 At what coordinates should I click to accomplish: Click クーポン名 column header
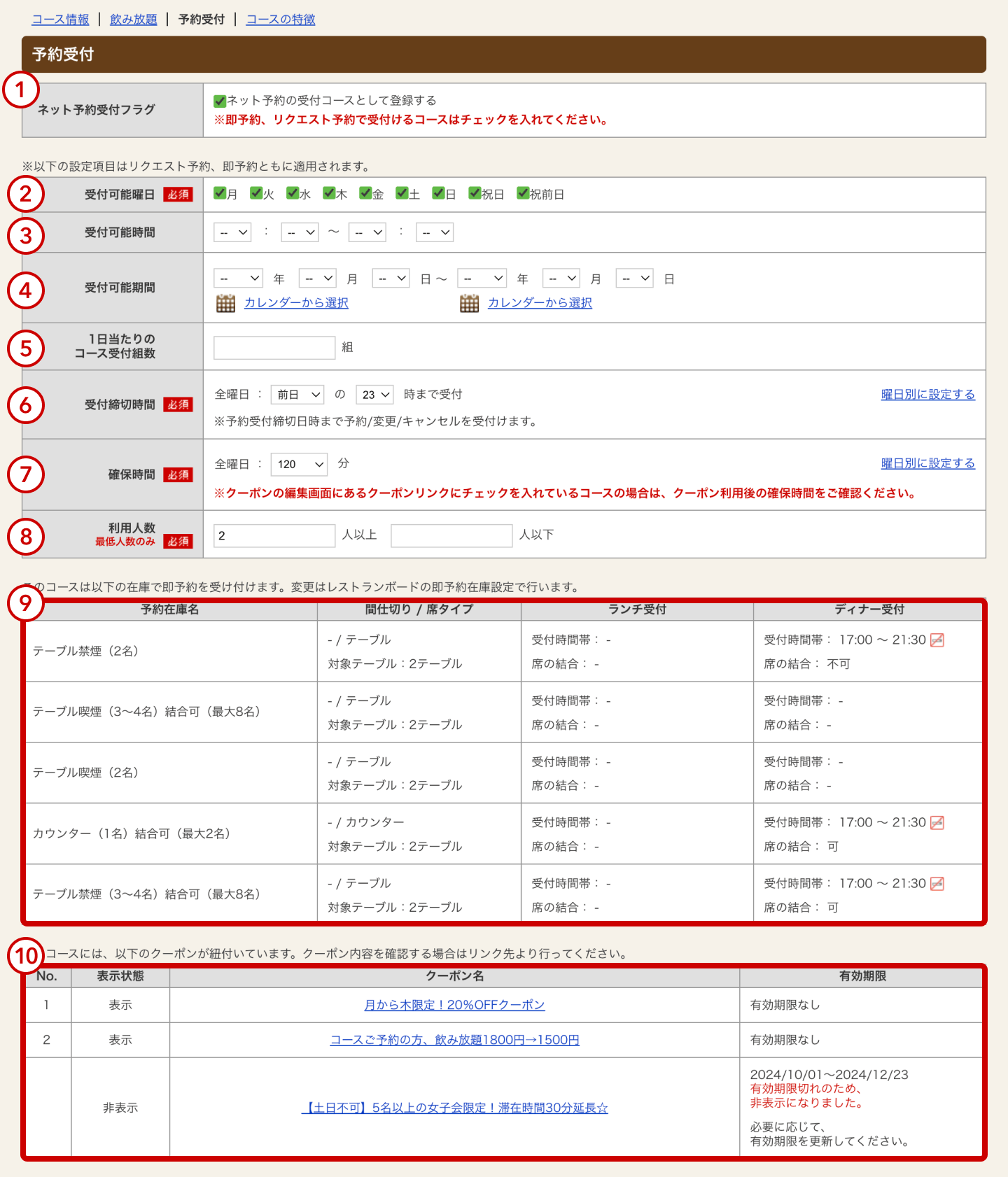[454, 976]
